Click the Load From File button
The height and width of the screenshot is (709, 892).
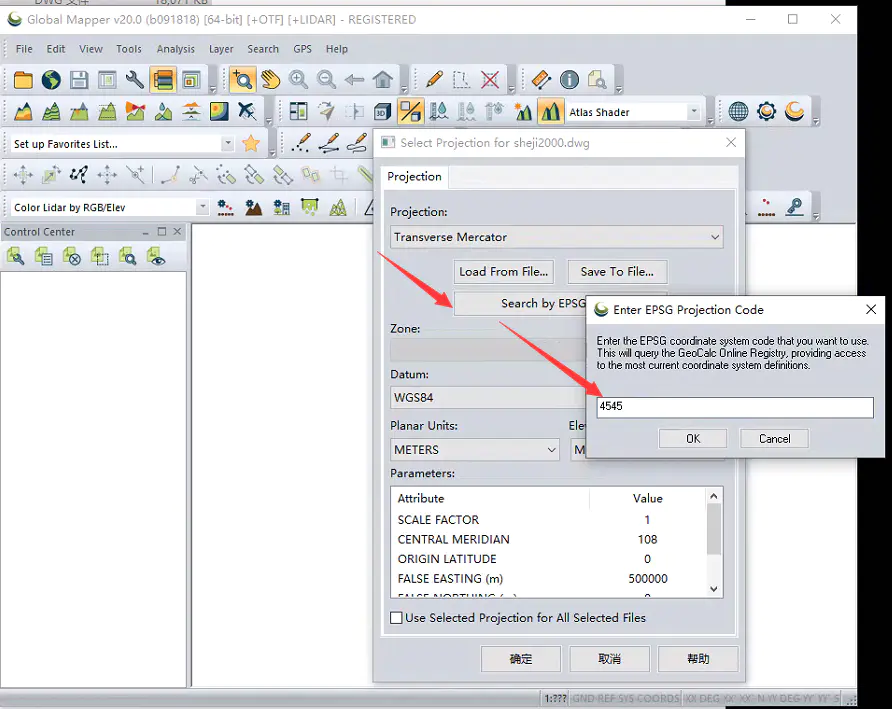point(503,272)
